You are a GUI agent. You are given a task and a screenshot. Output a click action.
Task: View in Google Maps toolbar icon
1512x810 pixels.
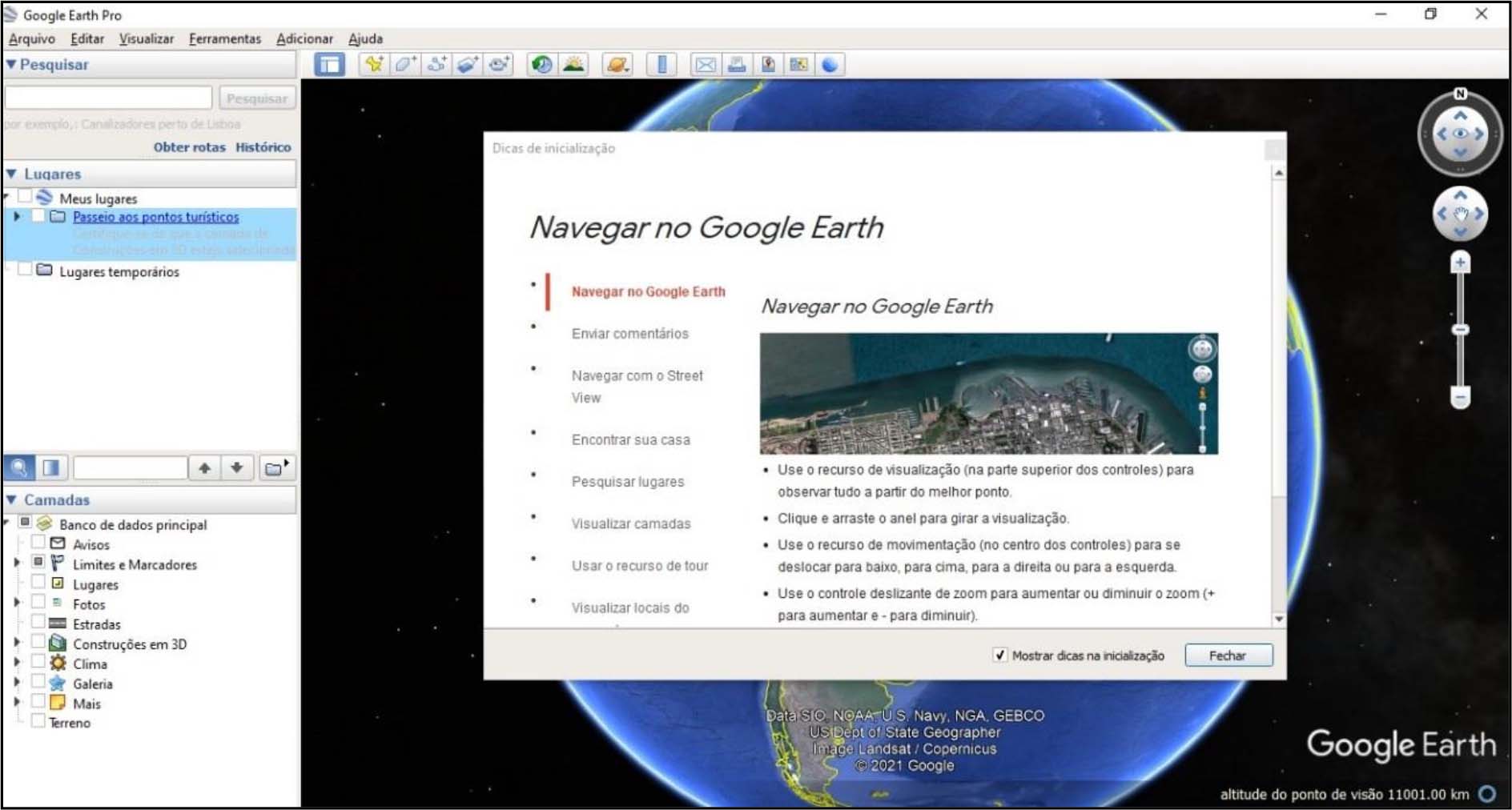[798, 65]
